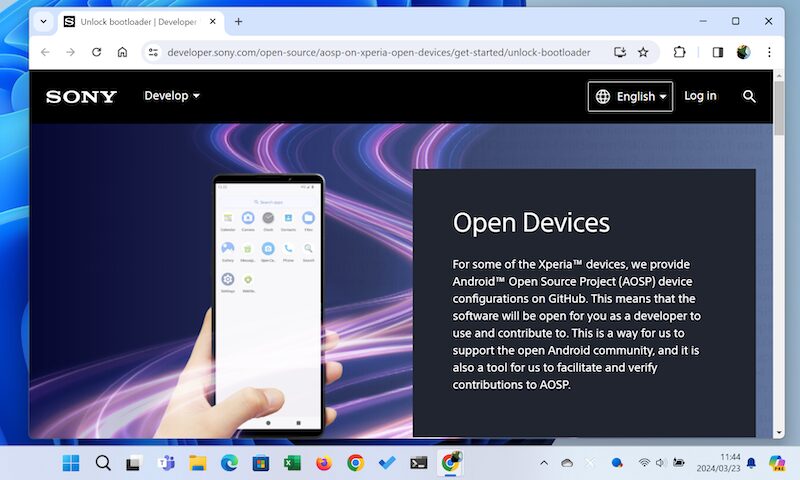Viewport: 800px width, 480px height.
Task: Toggle the Chrome side panel
Action: 717,52
